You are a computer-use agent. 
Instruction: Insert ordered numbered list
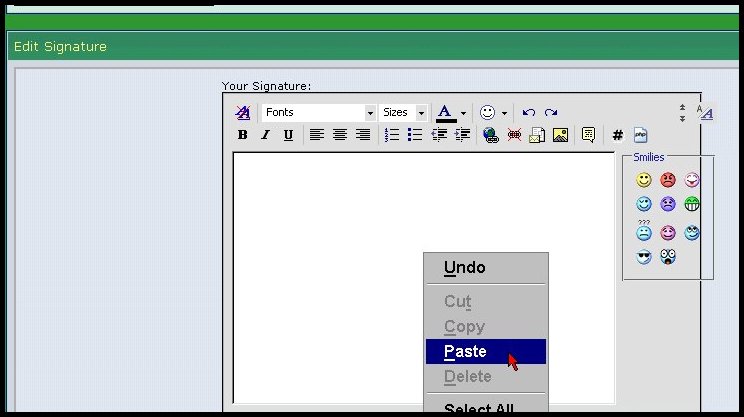[x=392, y=135]
